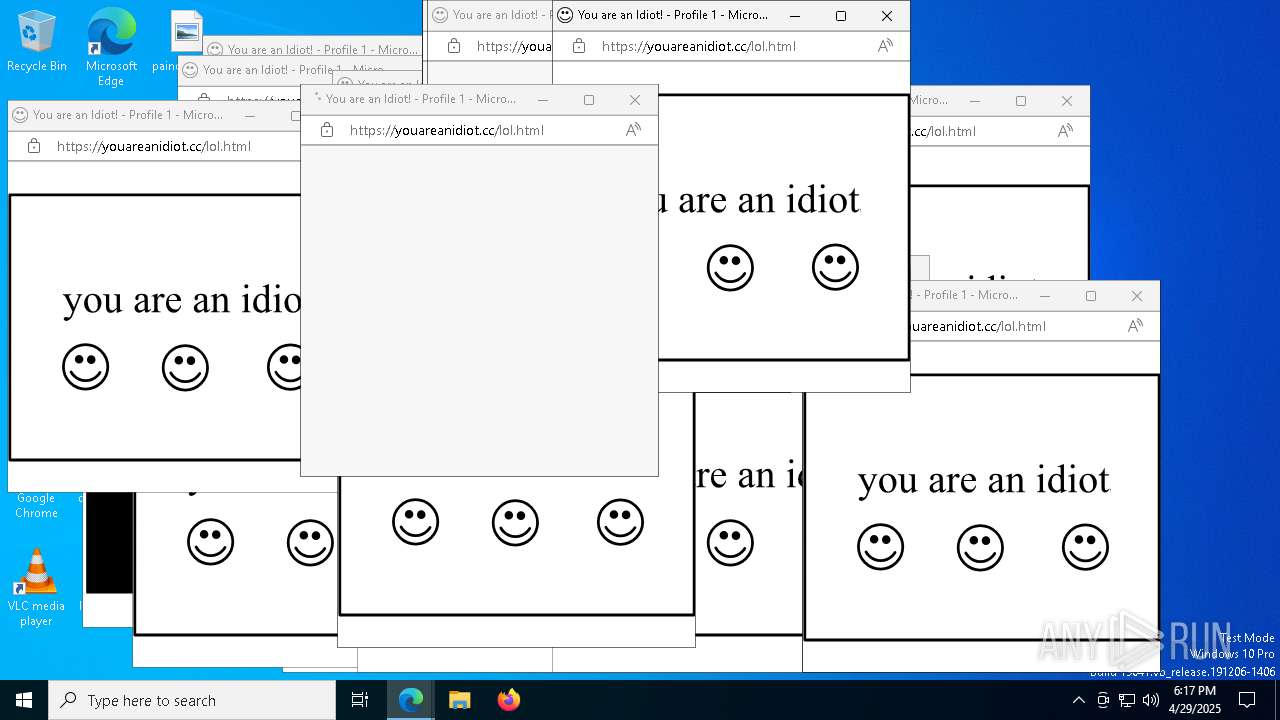Viewport: 1280px width, 720px height.
Task: Close the lower-right 'uareanidiot.cc' window
Action: pyautogui.click(x=1137, y=296)
